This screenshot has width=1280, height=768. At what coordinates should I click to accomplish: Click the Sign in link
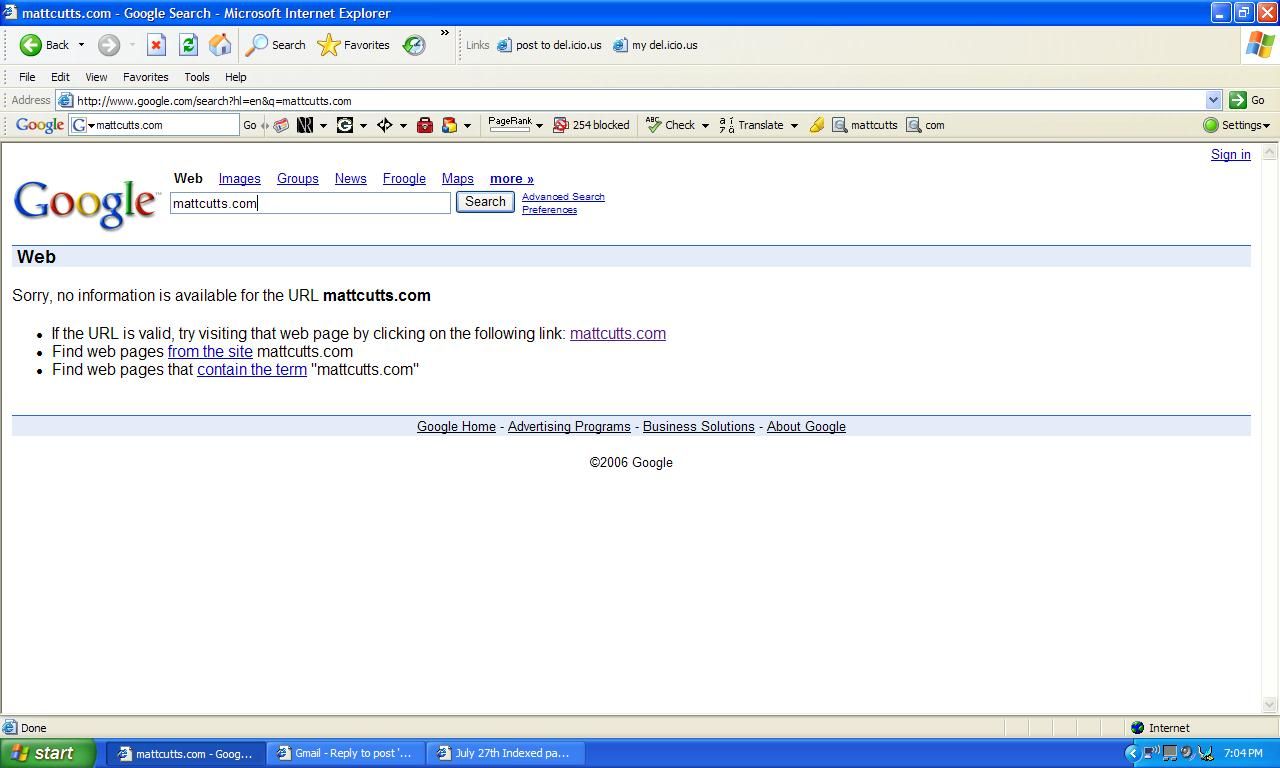tap(1231, 155)
